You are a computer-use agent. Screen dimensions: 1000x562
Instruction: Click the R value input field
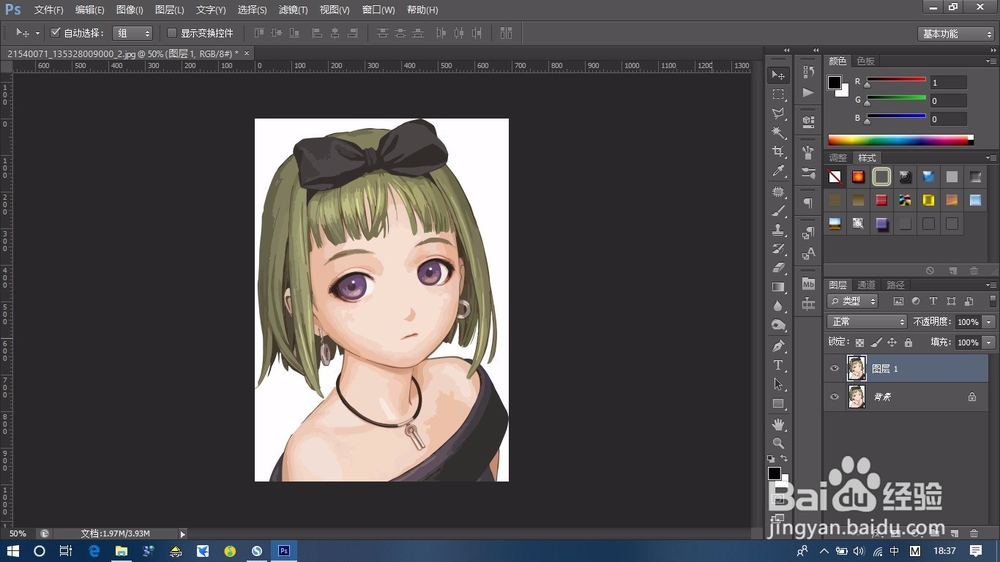[948, 82]
